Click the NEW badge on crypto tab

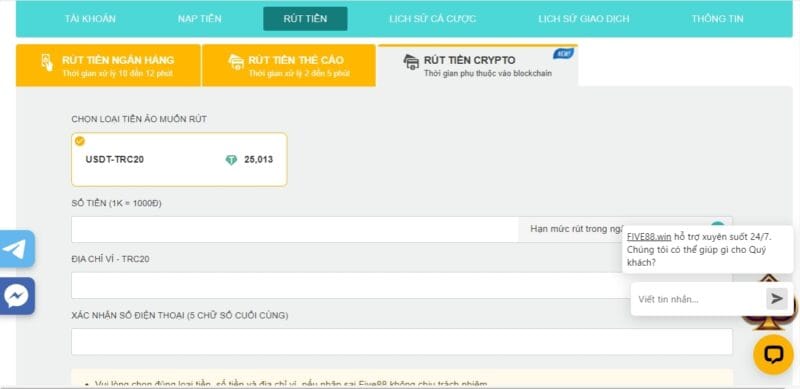564,53
